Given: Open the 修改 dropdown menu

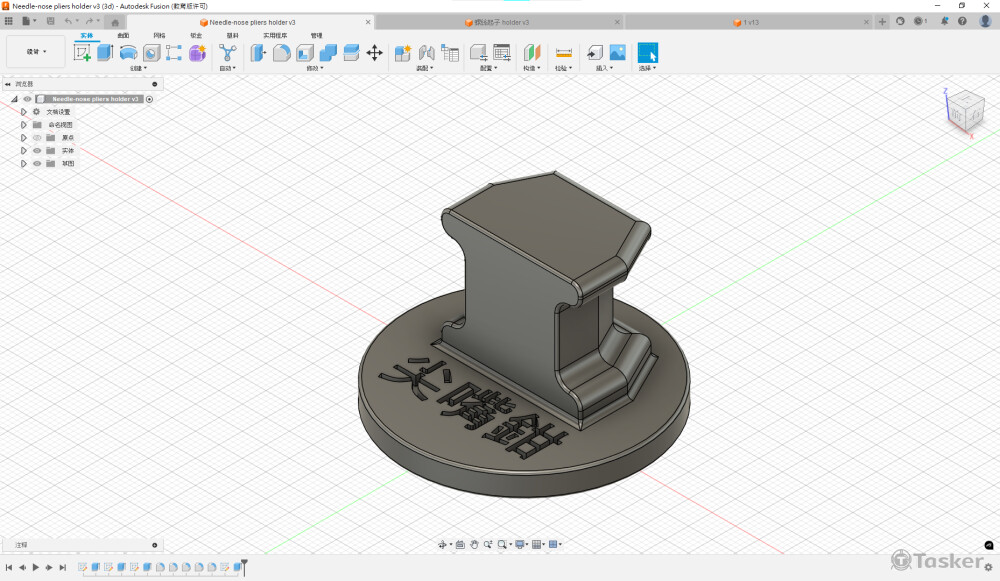Looking at the screenshot, I should [x=315, y=69].
